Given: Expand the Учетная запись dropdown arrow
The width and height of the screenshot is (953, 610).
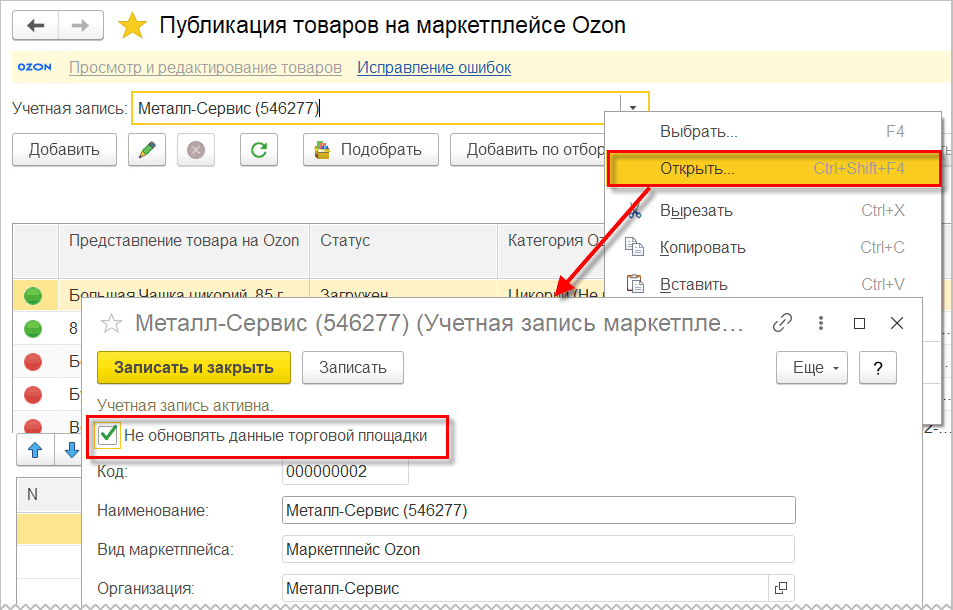Looking at the screenshot, I should (x=633, y=108).
